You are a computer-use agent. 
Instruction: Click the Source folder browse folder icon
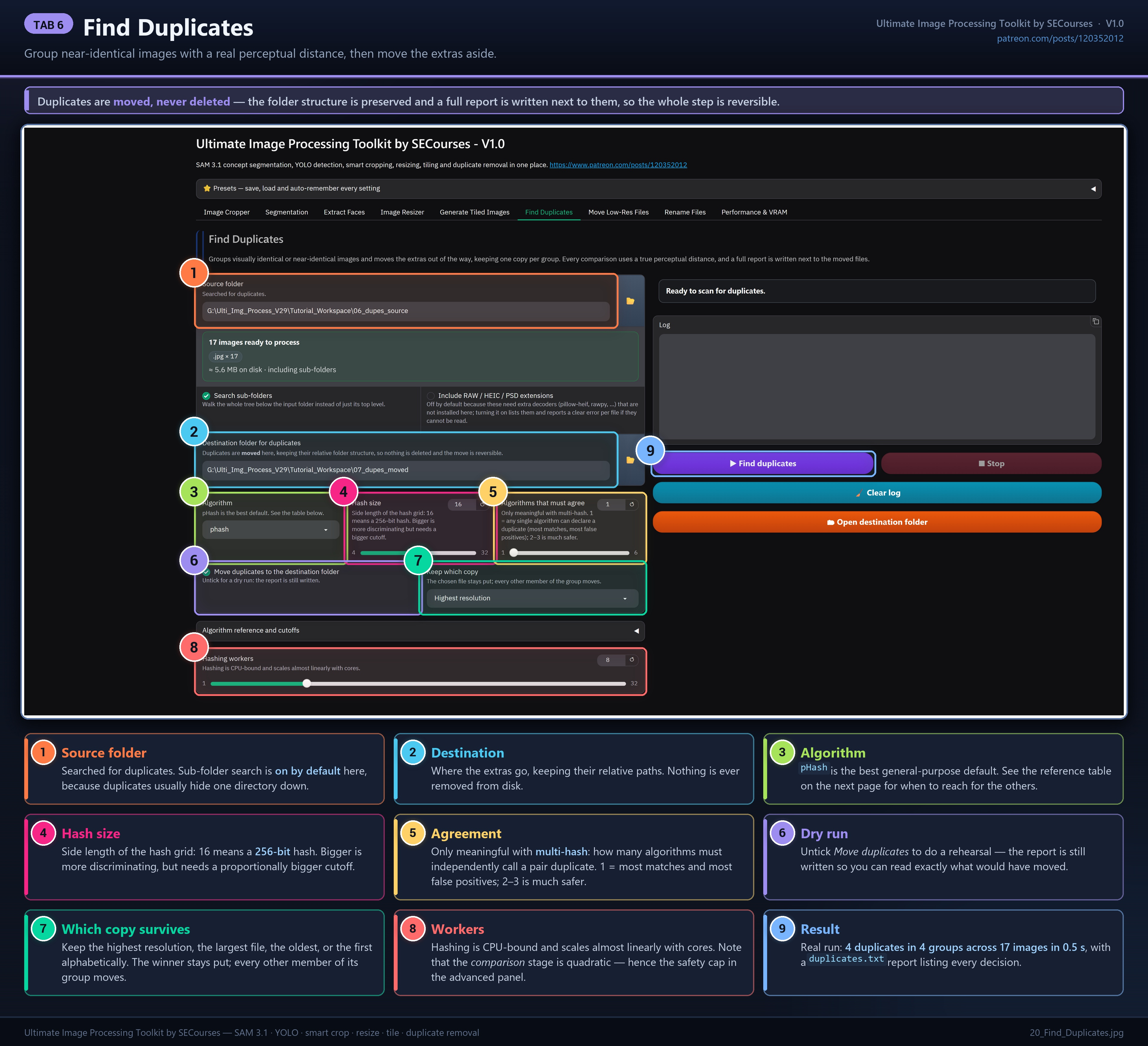[631, 301]
